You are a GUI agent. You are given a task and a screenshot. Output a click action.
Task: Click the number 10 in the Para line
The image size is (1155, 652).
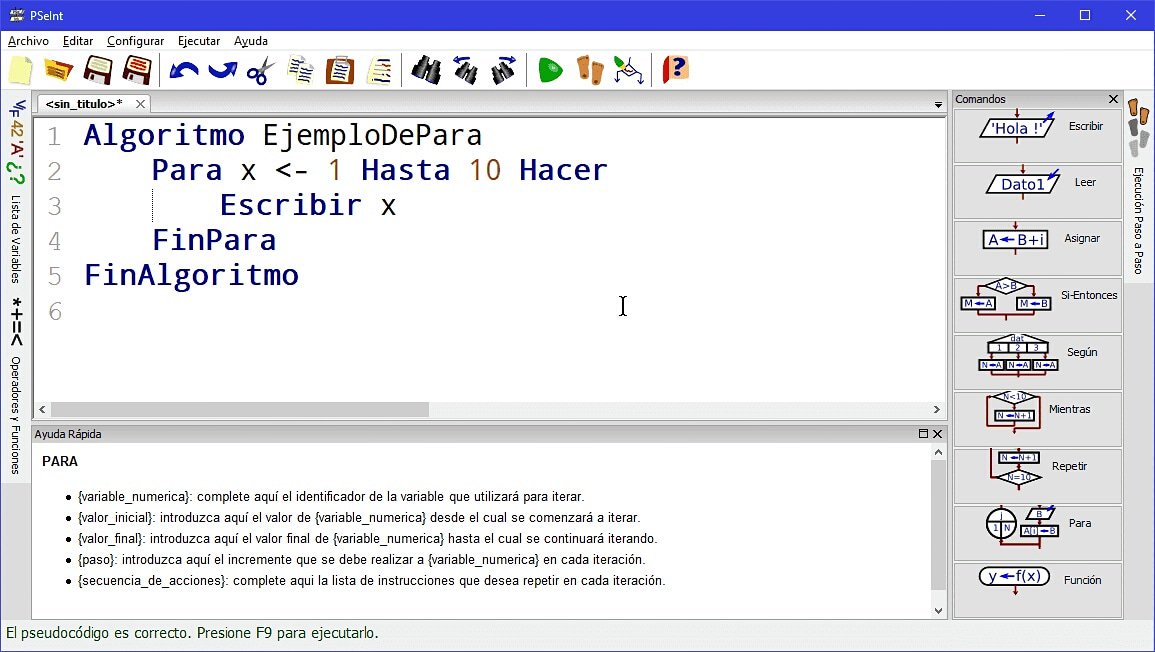pos(485,170)
